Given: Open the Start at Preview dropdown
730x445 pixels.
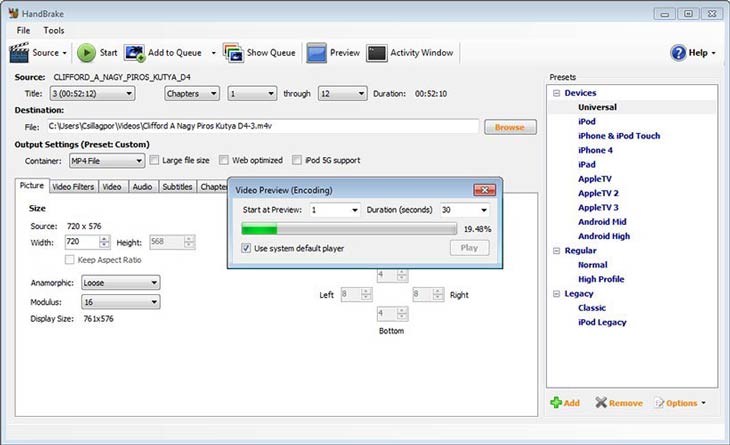Looking at the screenshot, I should pos(334,210).
